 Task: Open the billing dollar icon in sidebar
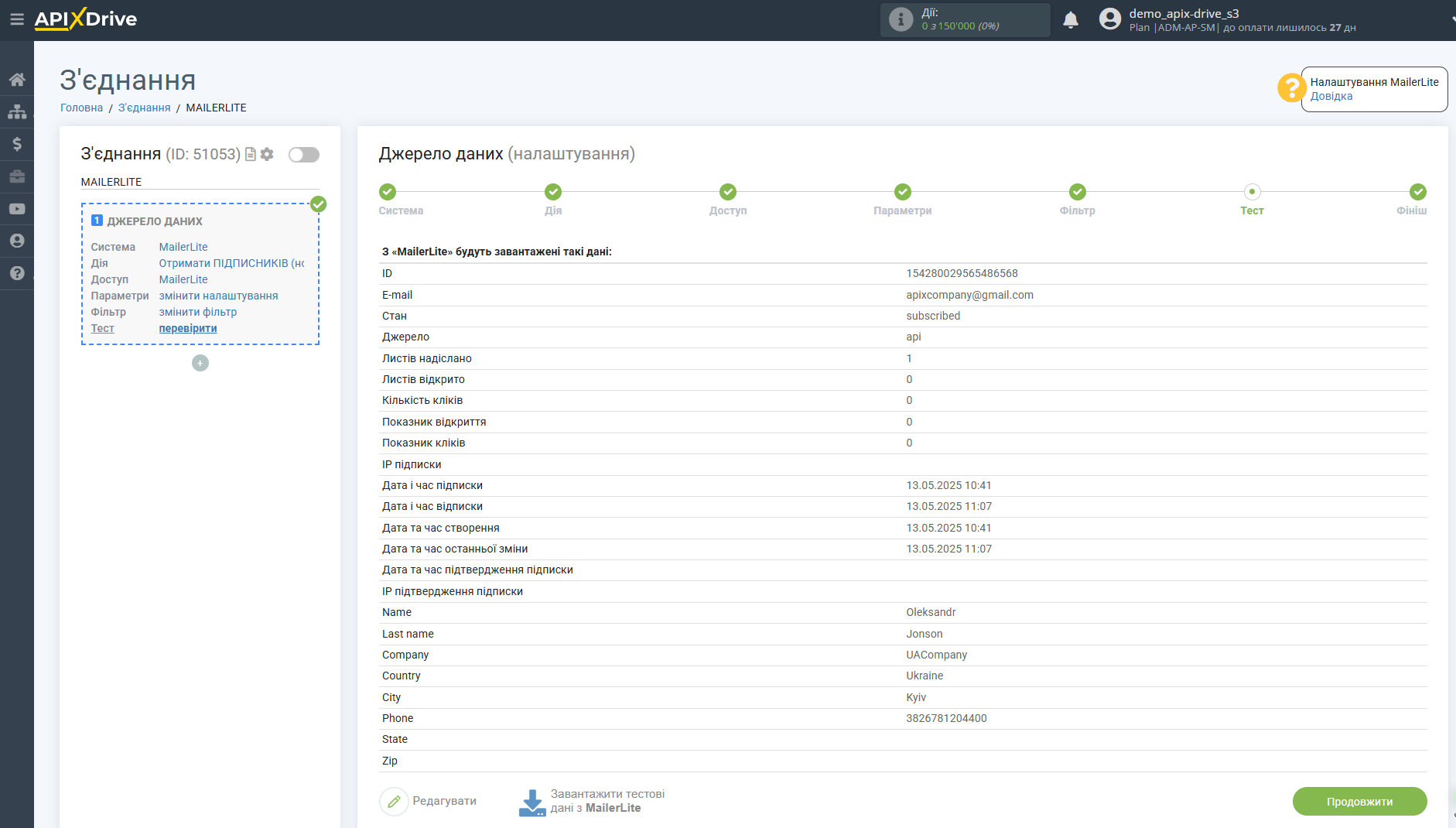click(17, 144)
